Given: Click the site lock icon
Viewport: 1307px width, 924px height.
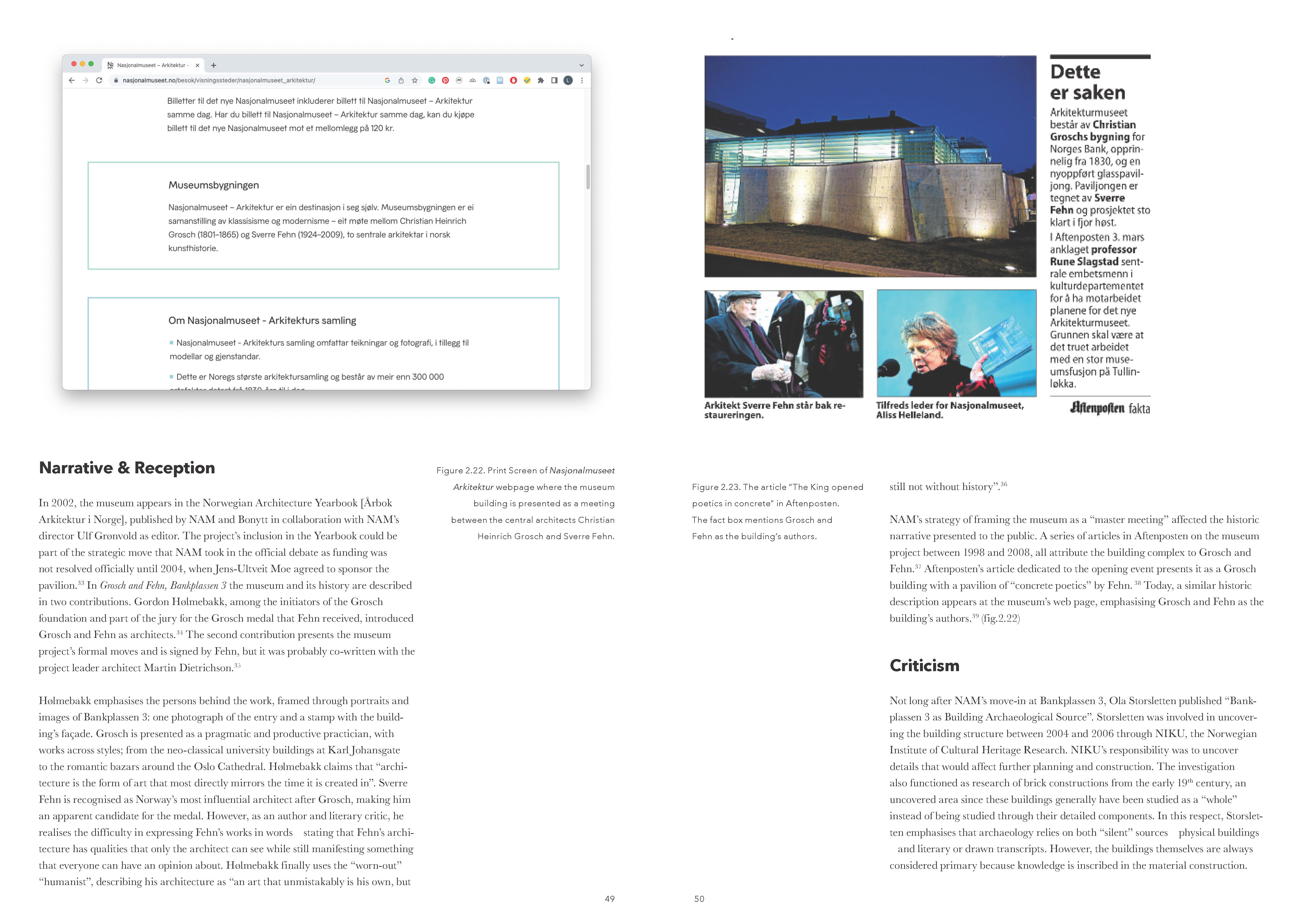Looking at the screenshot, I should 116,80.
